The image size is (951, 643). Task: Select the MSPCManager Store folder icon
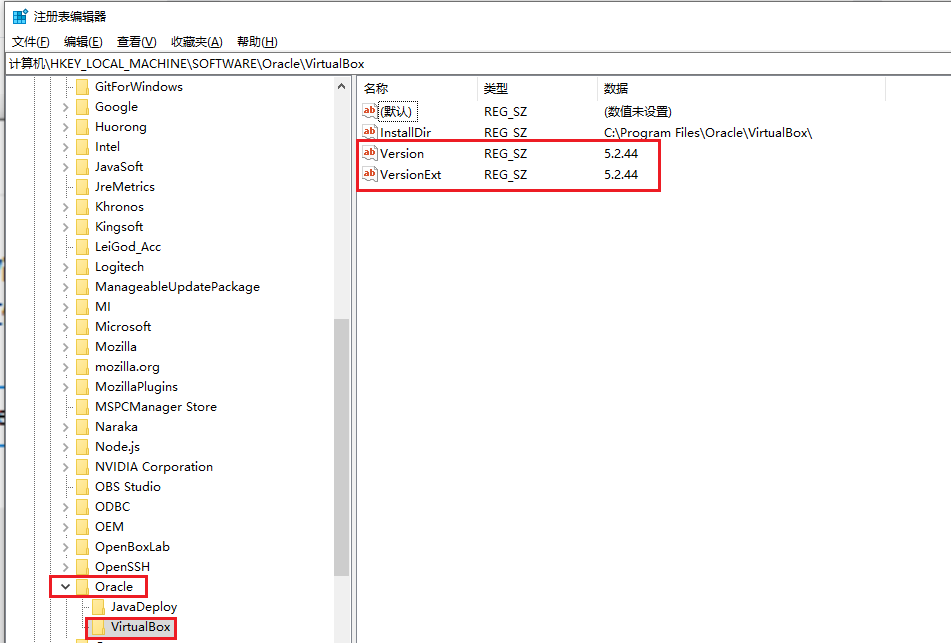point(82,408)
